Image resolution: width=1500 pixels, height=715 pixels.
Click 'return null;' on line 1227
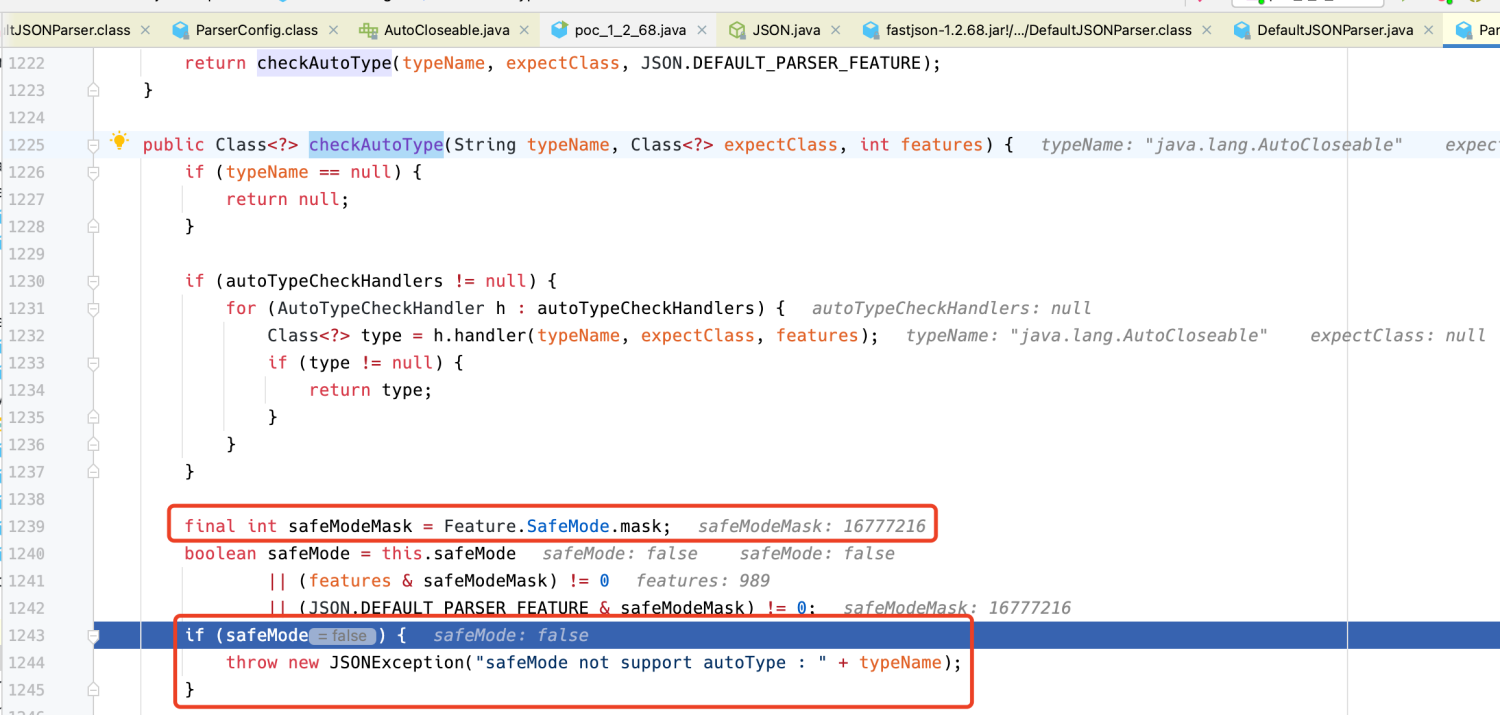288,199
